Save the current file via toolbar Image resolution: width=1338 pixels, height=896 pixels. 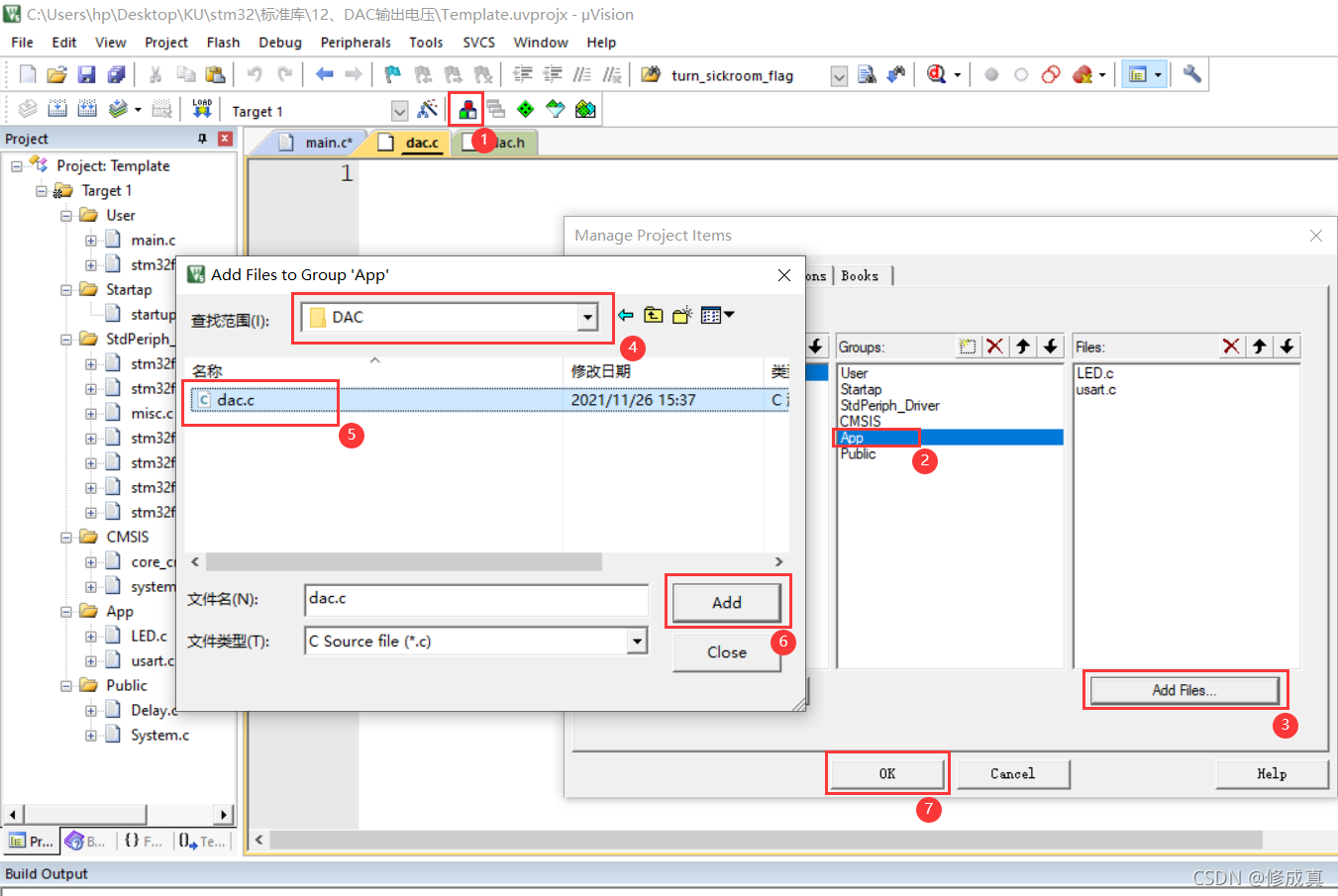(86, 74)
